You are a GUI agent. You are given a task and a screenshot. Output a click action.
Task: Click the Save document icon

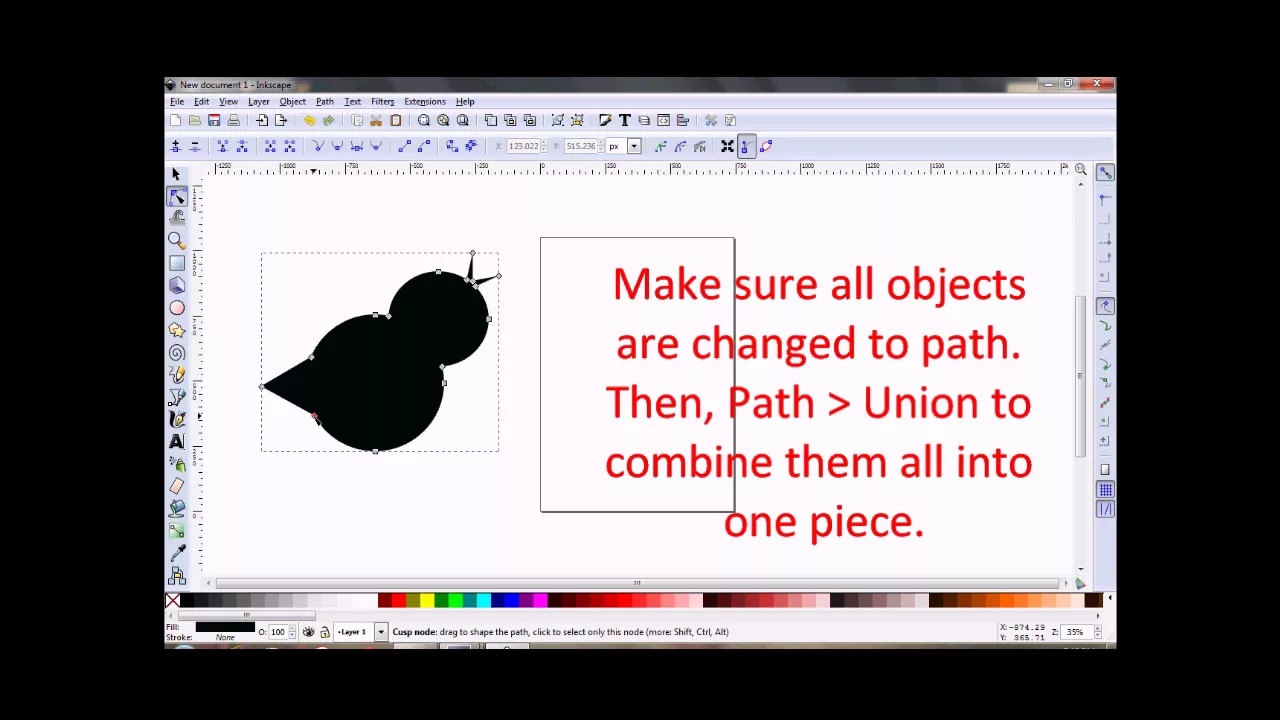214,120
